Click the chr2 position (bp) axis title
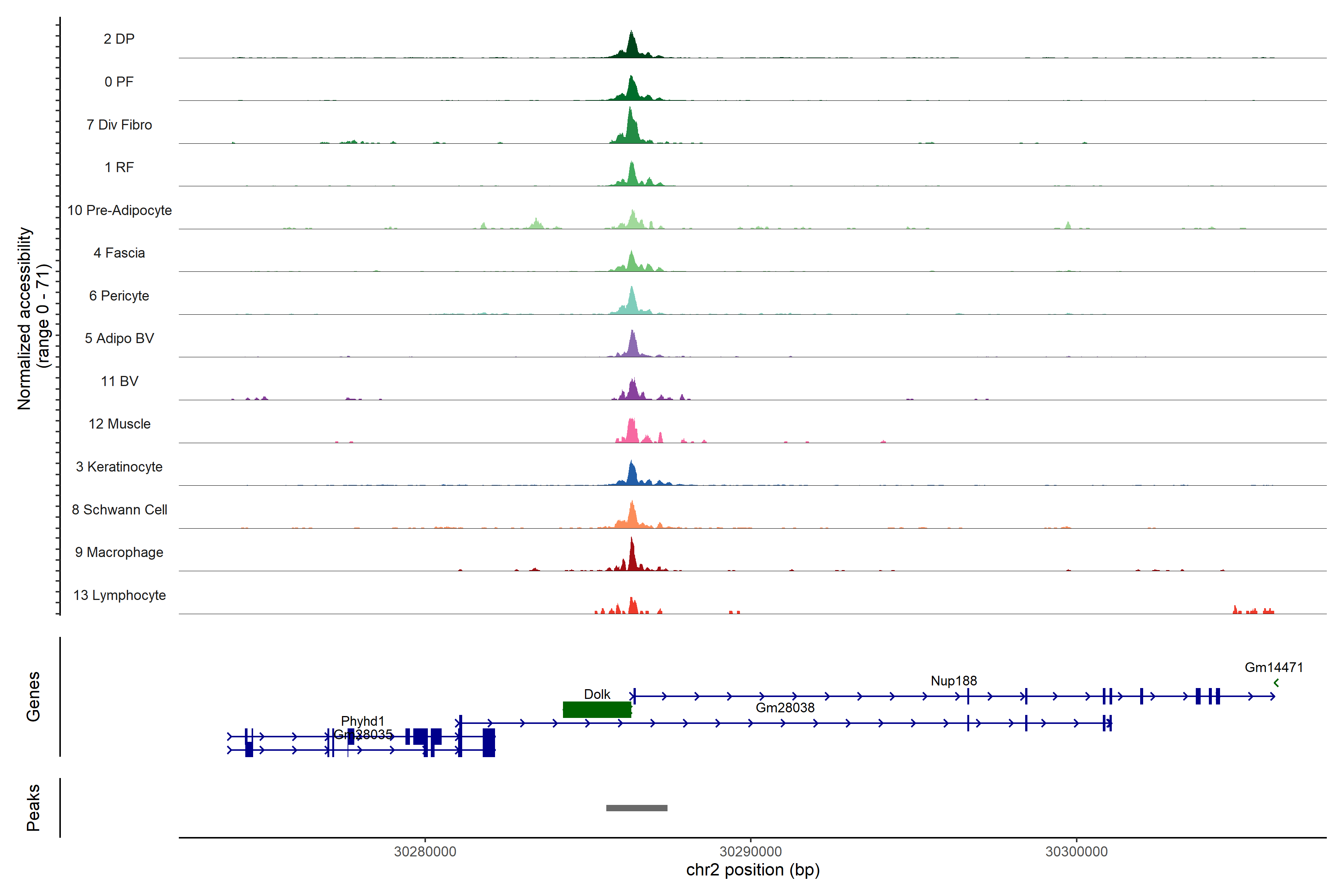The image size is (1344, 896). point(753,870)
